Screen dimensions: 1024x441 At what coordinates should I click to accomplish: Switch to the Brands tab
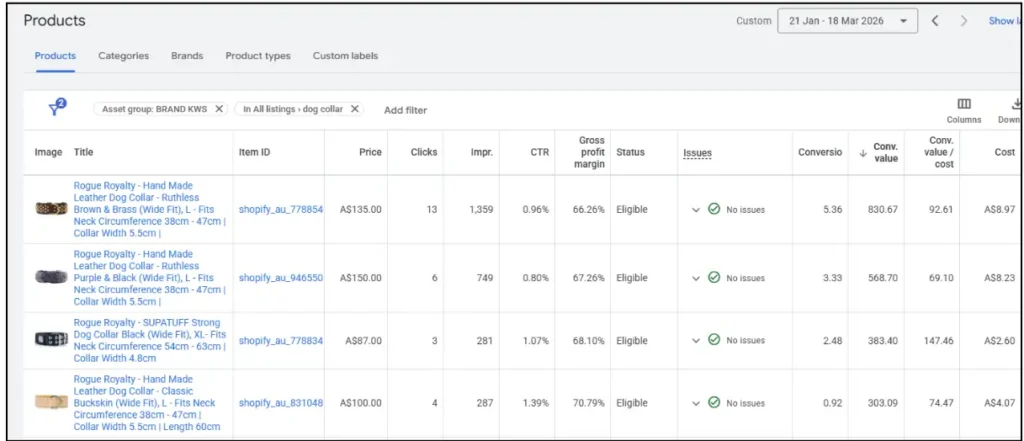tap(187, 56)
